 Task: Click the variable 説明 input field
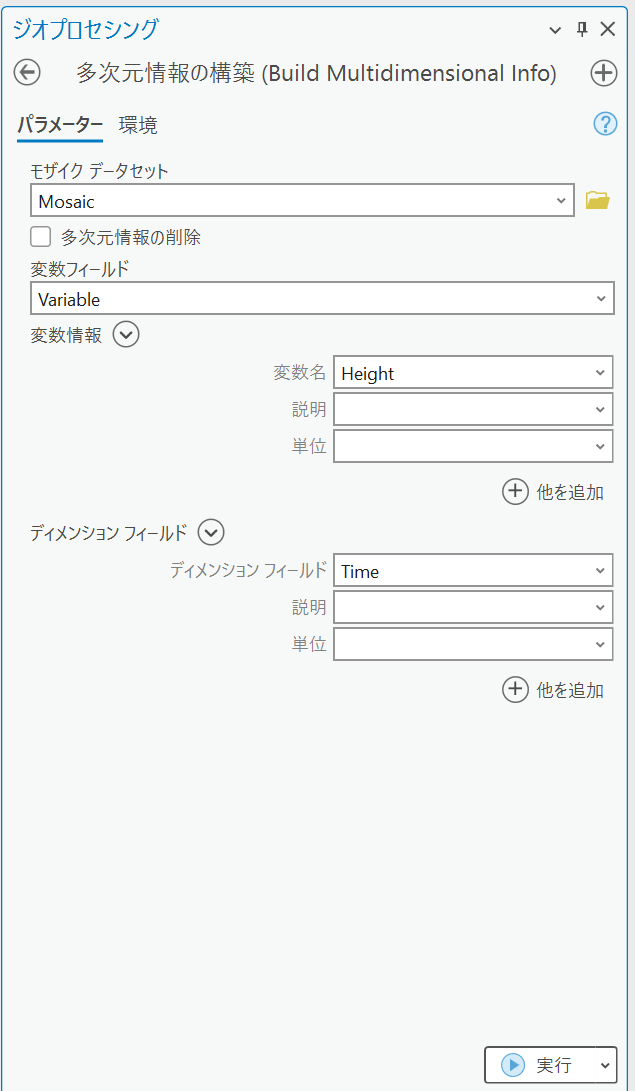473,410
